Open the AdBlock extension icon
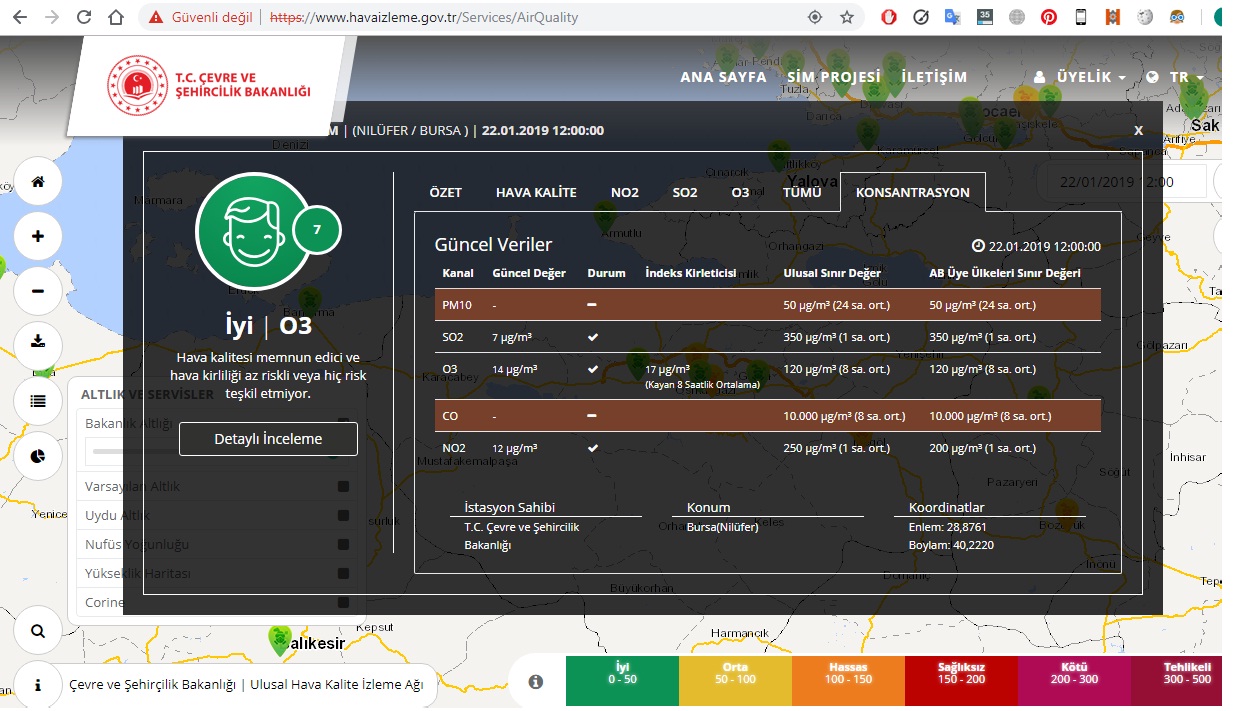This screenshot has width=1249, height=711. click(889, 17)
